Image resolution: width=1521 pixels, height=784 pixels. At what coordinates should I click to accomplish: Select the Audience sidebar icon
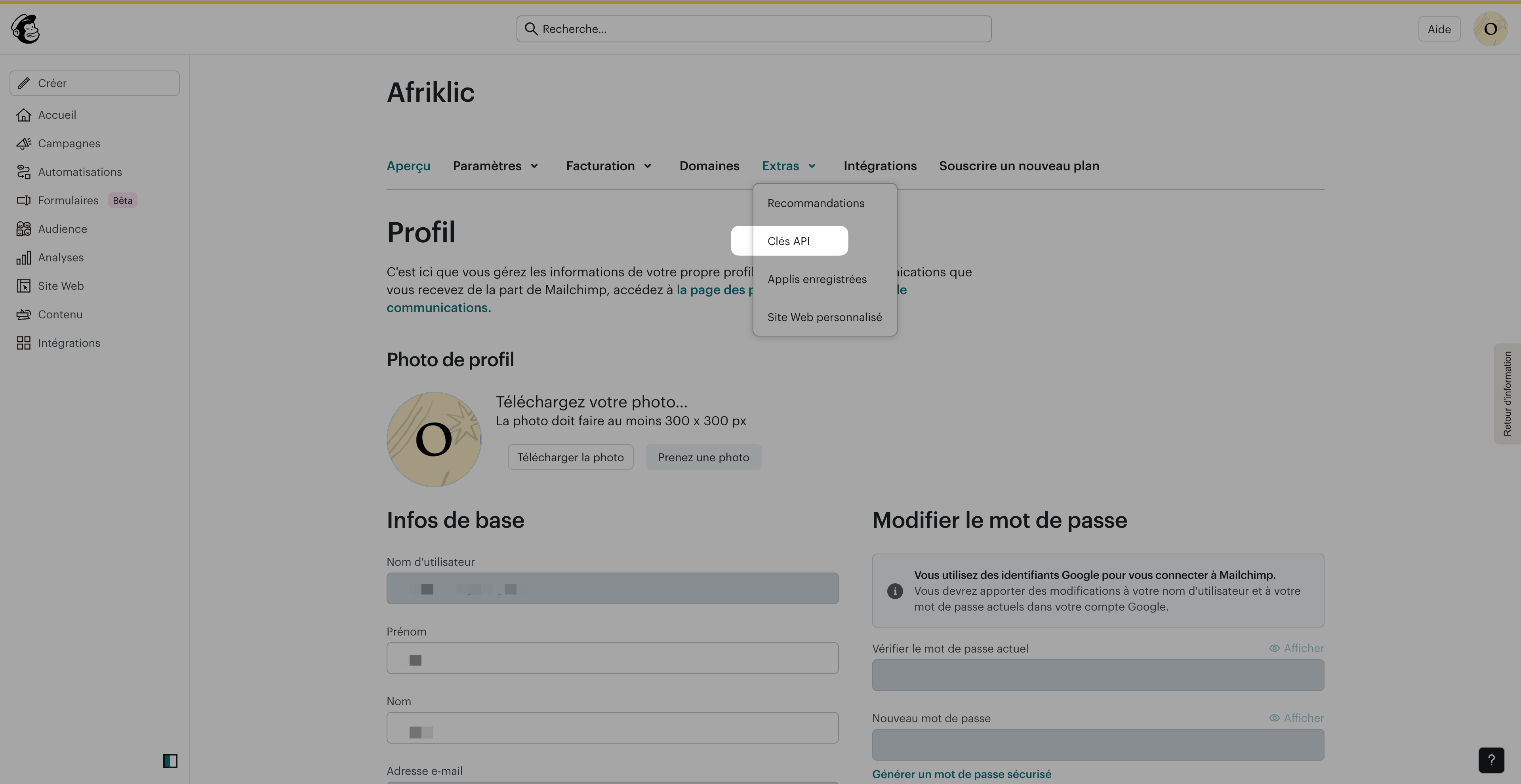pos(24,229)
